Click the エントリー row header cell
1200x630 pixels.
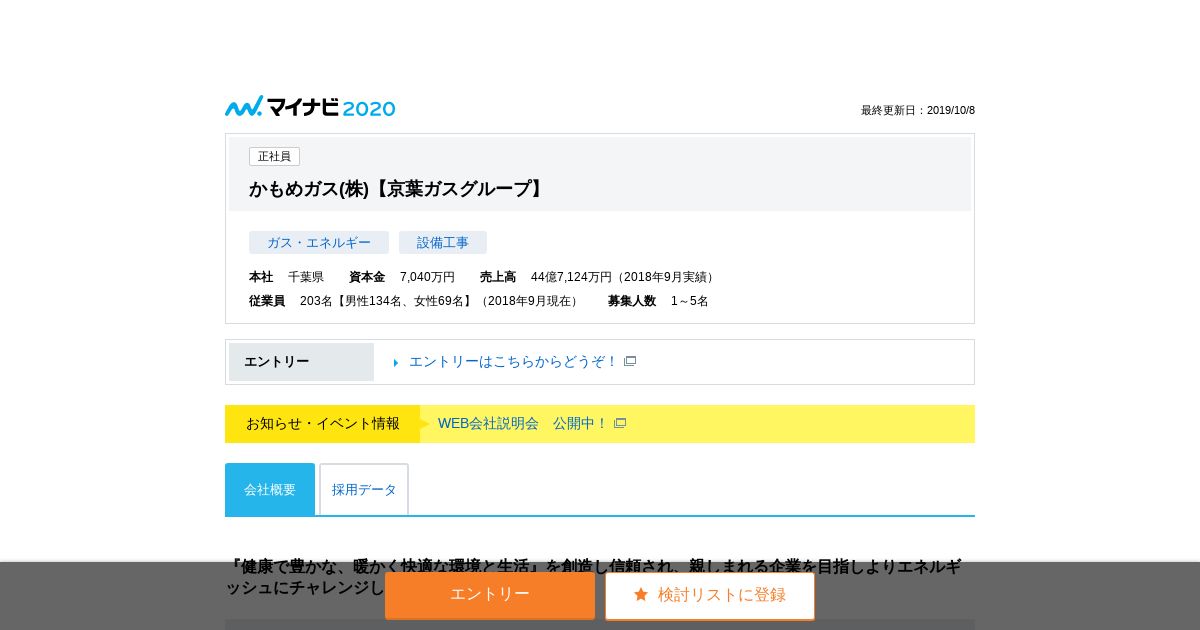(x=301, y=362)
